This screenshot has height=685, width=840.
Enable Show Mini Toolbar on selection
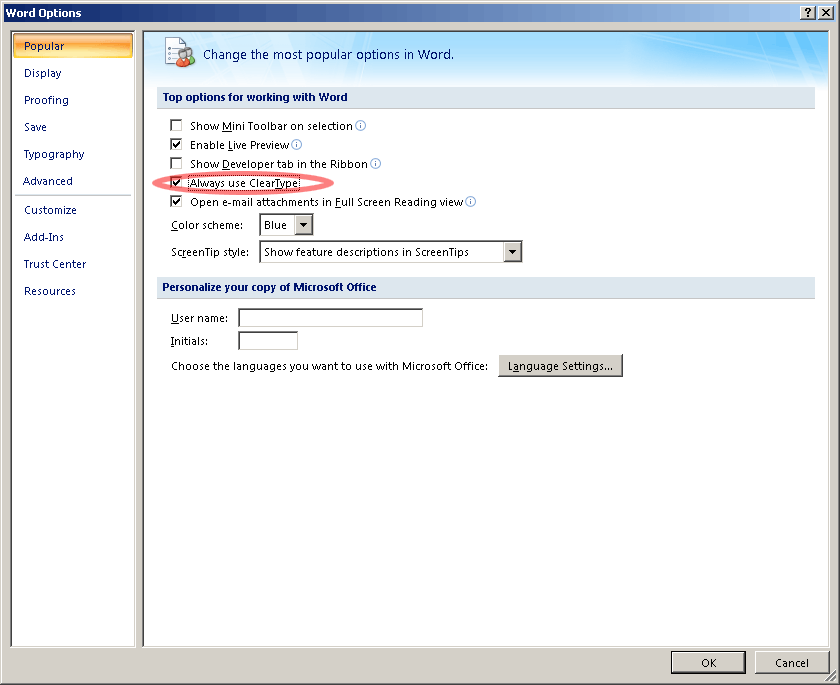176,125
